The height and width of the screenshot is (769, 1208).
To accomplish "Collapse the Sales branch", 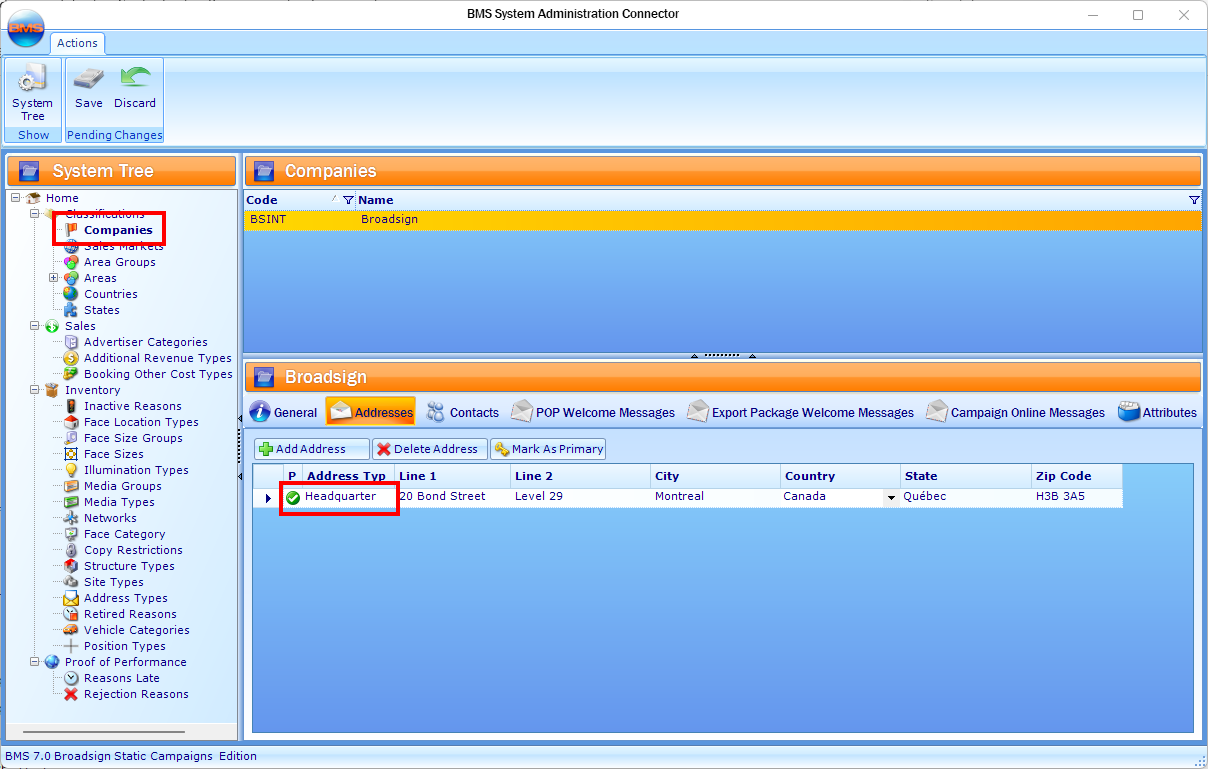I will pyautogui.click(x=35, y=326).
